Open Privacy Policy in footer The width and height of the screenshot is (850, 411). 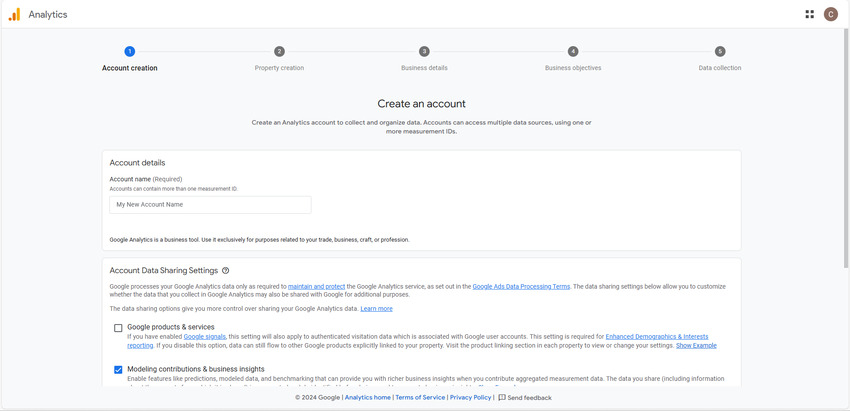tap(470, 398)
